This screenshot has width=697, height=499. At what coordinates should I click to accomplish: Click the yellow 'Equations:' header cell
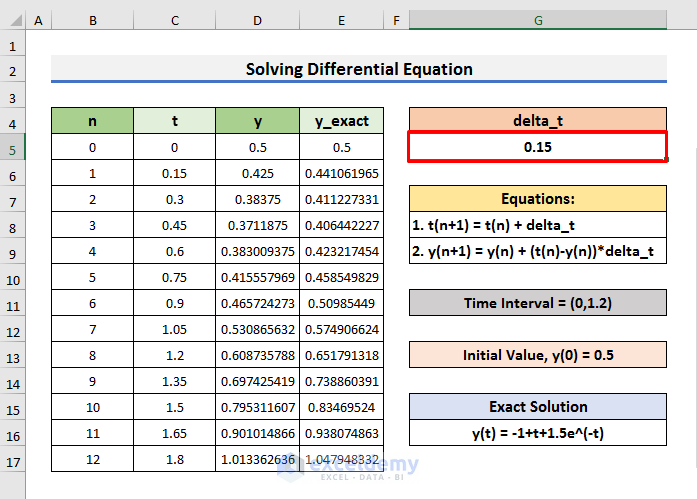click(537, 198)
